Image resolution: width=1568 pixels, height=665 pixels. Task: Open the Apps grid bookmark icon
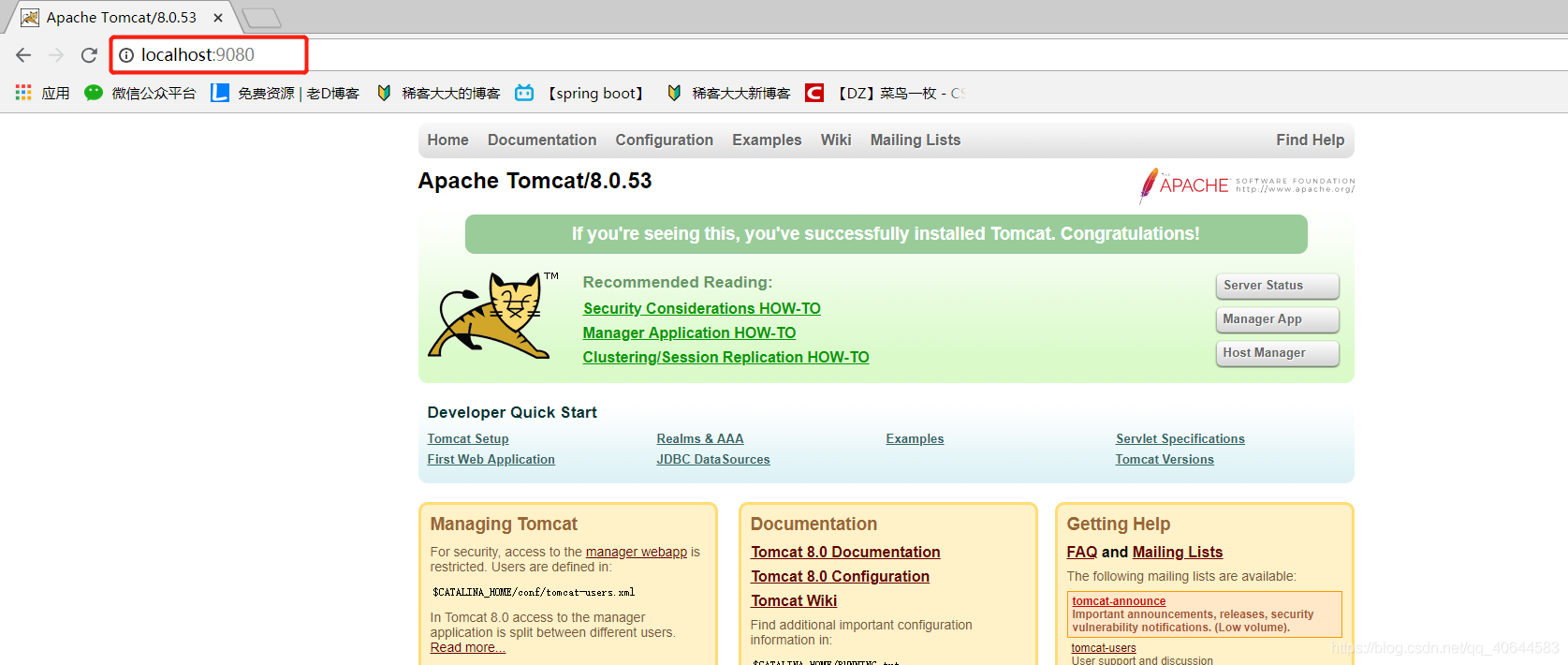click(23, 93)
